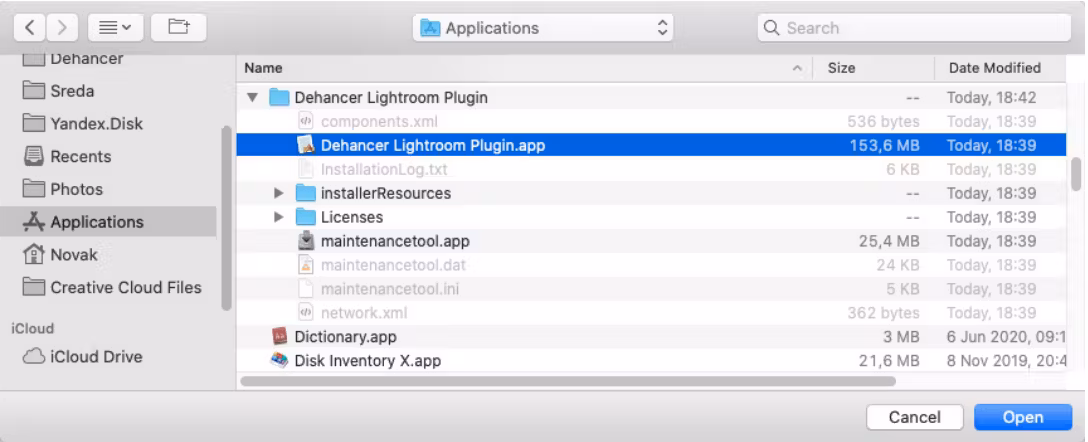Screen dimensions: 1088x442
Task: Click Dehancer Lightroom Plugin folder icon
Action: (278, 97)
